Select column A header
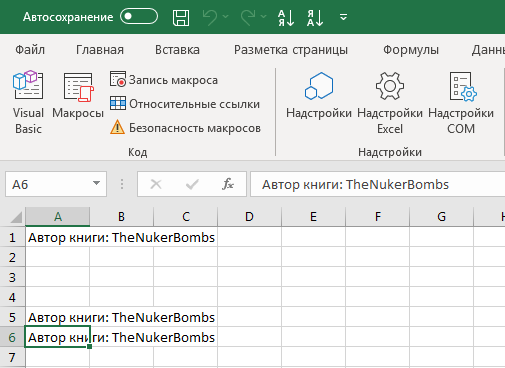505x368 pixels. point(58,217)
